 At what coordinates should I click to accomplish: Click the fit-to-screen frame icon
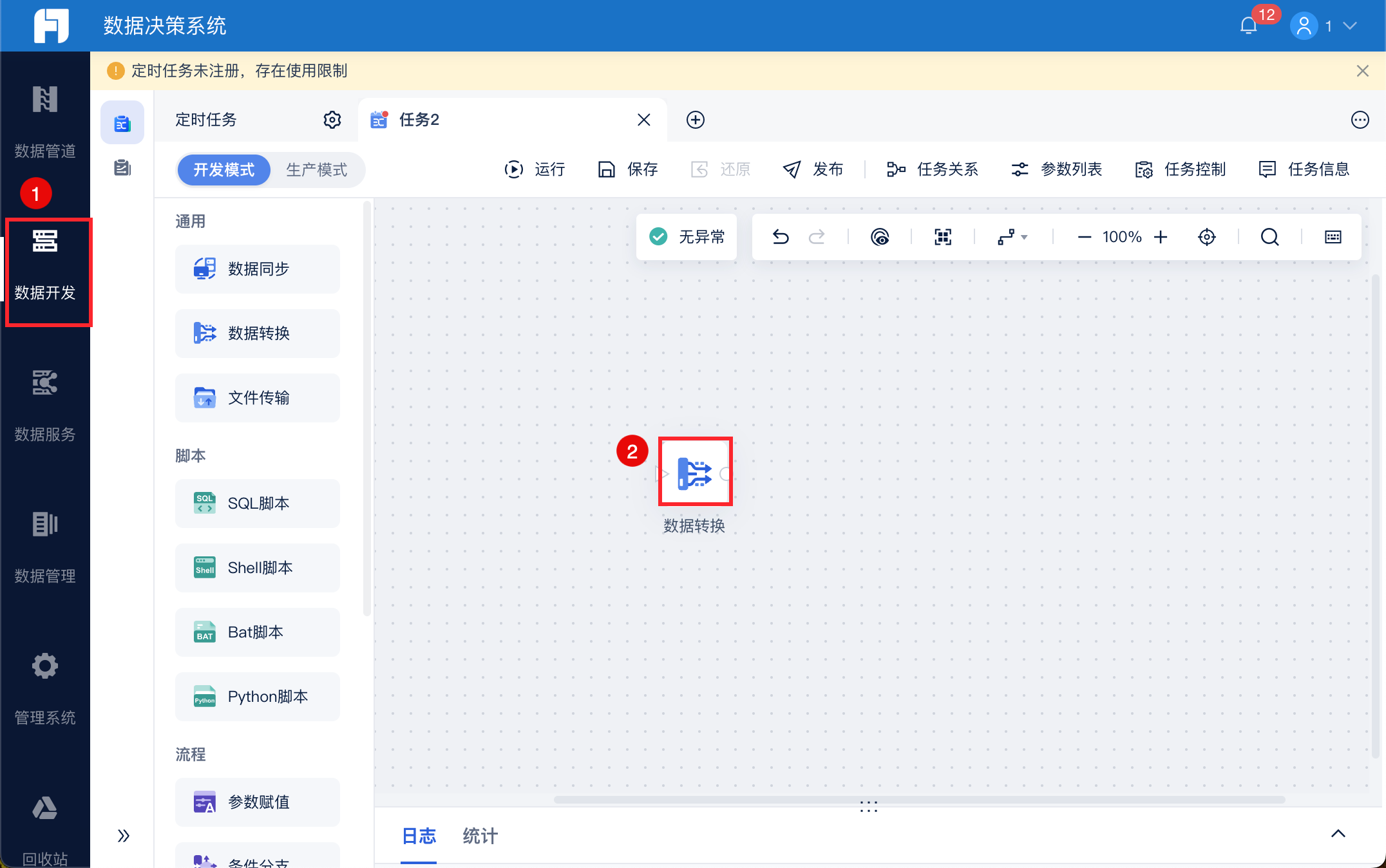(x=943, y=237)
